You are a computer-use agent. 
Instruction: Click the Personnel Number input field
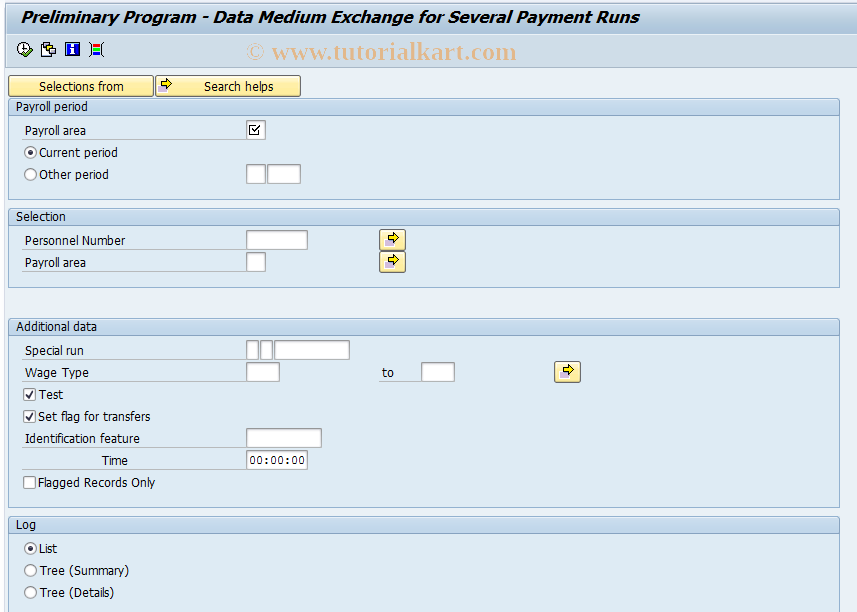click(277, 240)
